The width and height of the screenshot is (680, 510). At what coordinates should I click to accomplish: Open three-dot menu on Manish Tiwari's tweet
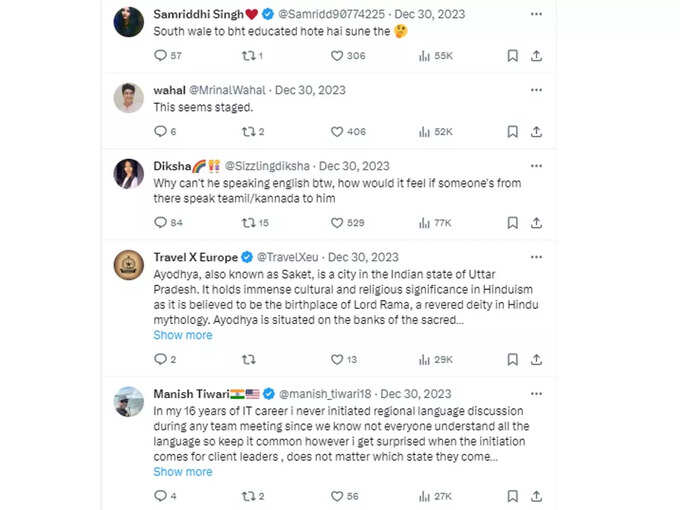click(536, 394)
